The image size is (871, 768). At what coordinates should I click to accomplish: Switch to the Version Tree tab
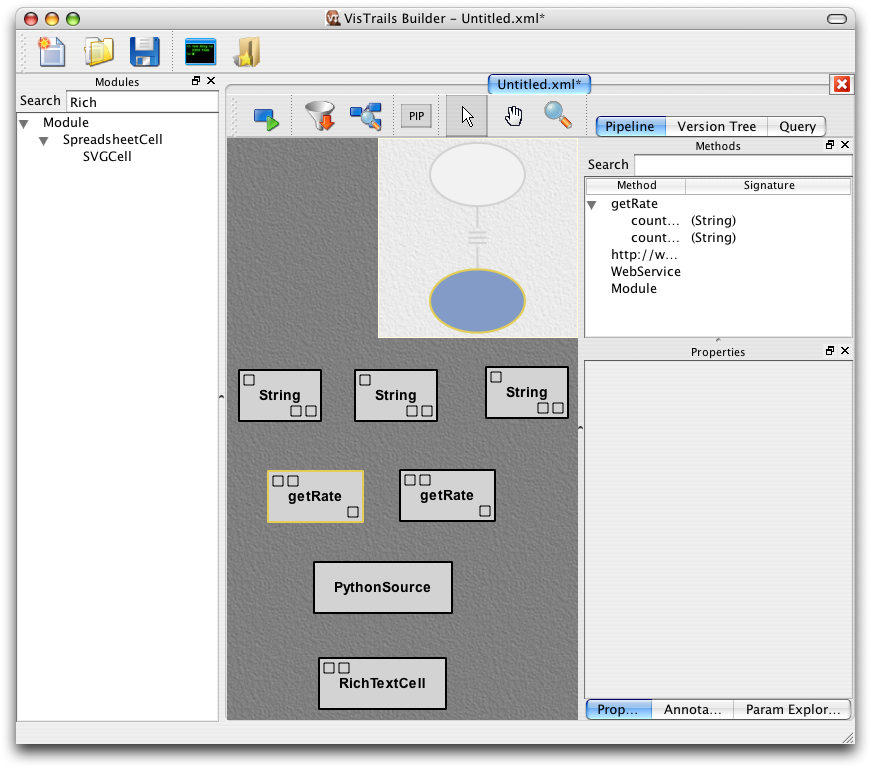pyautogui.click(x=716, y=126)
